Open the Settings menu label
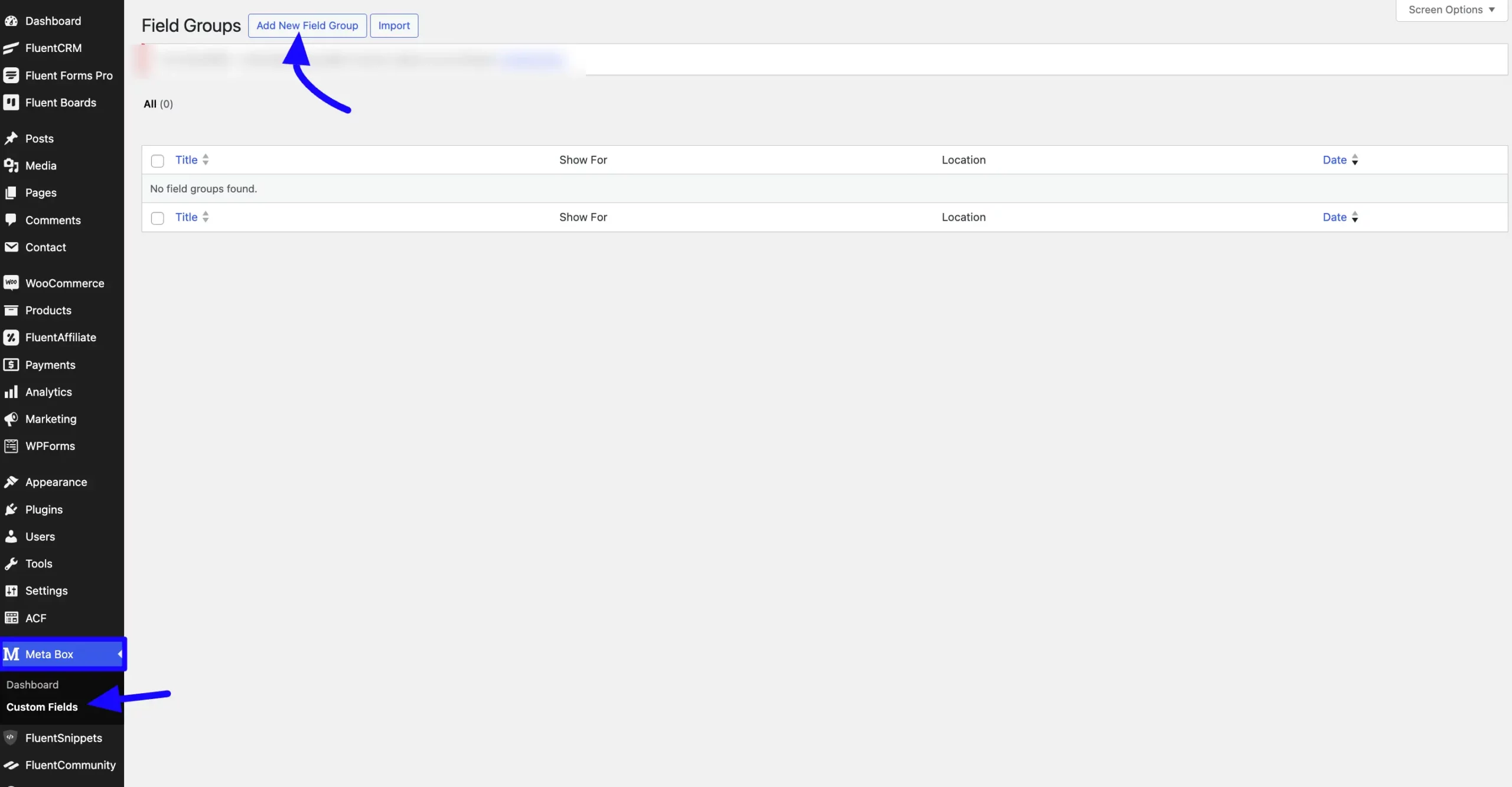Image resolution: width=1512 pixels, height=787 pixels. (47, 591)
